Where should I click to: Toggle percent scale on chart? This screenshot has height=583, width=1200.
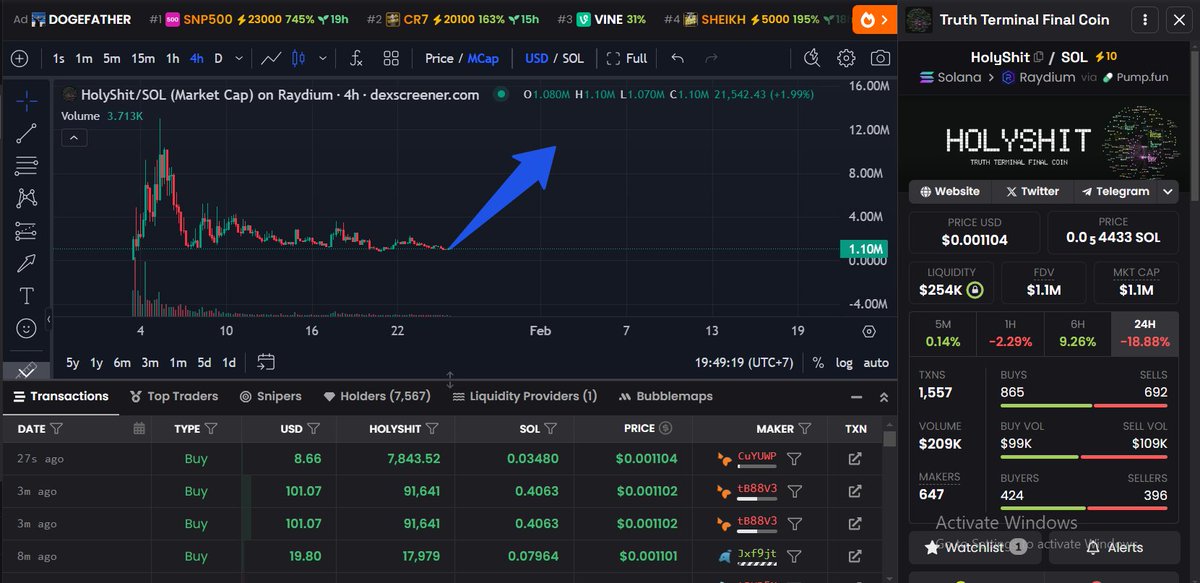point(818,362)
